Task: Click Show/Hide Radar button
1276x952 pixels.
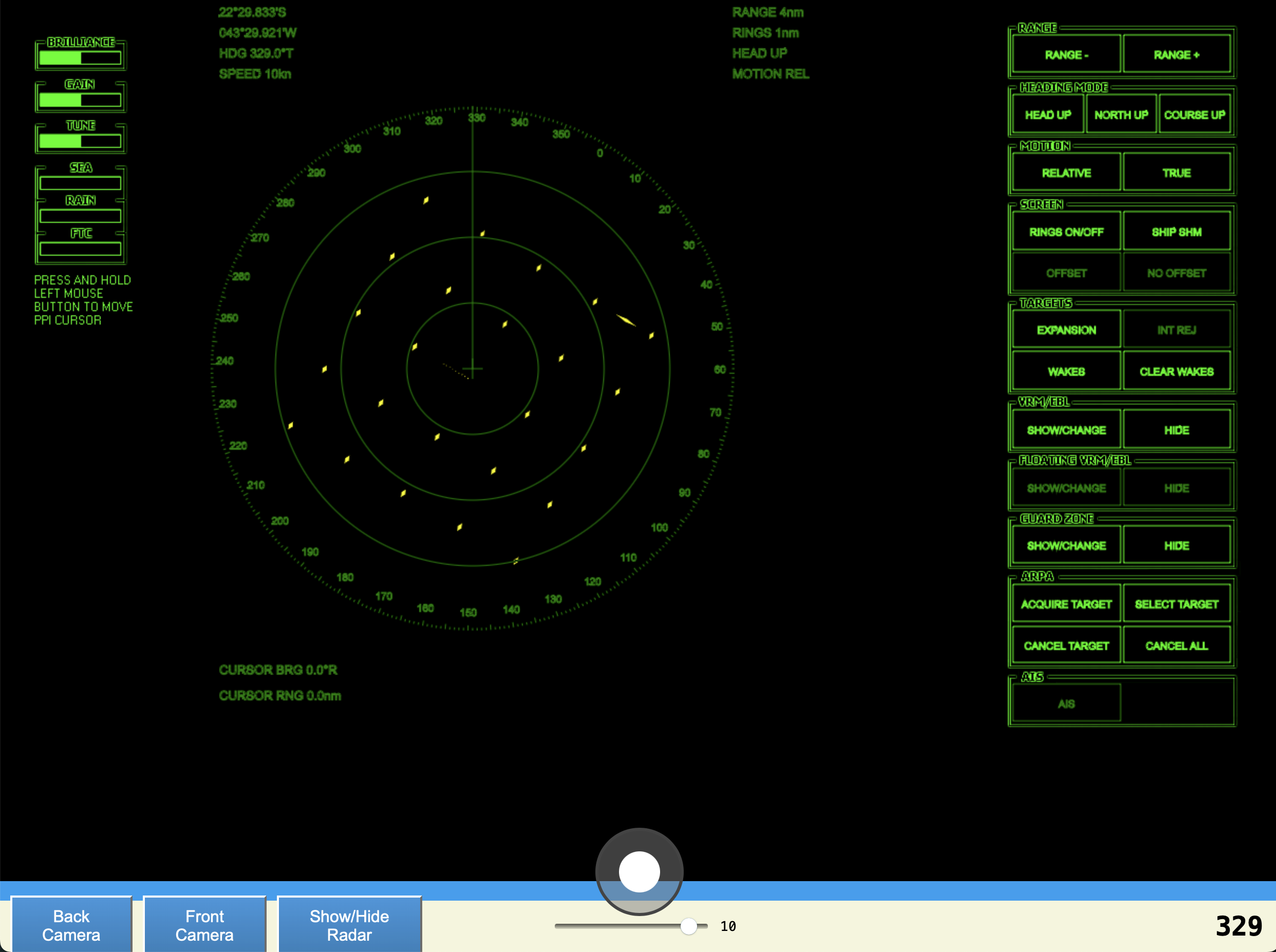Action: coord(349,925)
